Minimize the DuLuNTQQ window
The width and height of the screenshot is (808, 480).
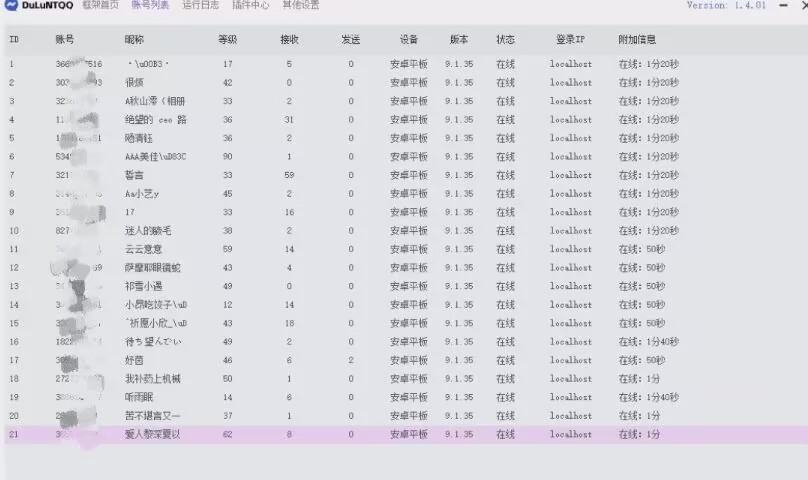pyautogui.click(x=783, y=5)
